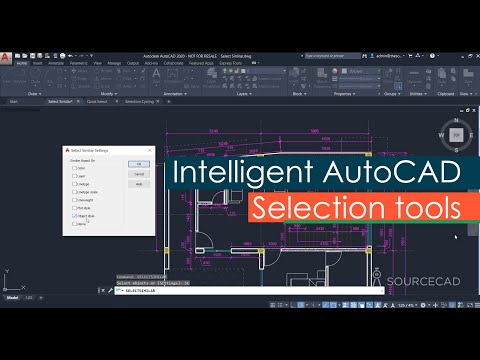The height and width of the screenshot is (360, 480).
Task: Enable the Plot style checkbox
Action: pyautogui.click(x=75, y=208)
